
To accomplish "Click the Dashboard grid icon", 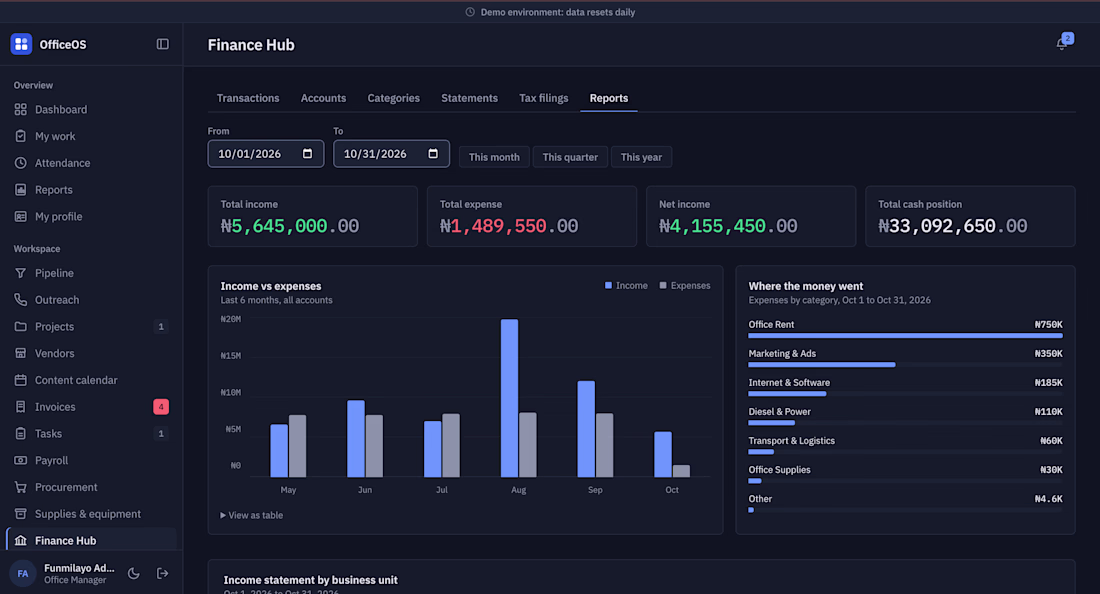I will 20,109.
